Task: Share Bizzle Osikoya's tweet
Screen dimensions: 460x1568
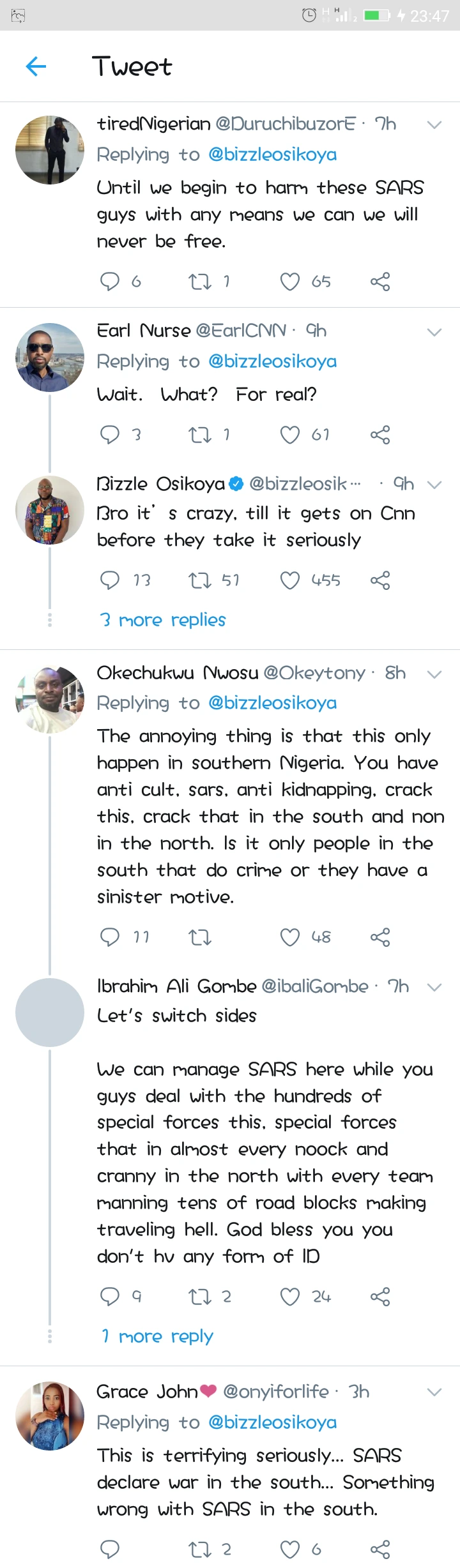Action: click(380, 580)
